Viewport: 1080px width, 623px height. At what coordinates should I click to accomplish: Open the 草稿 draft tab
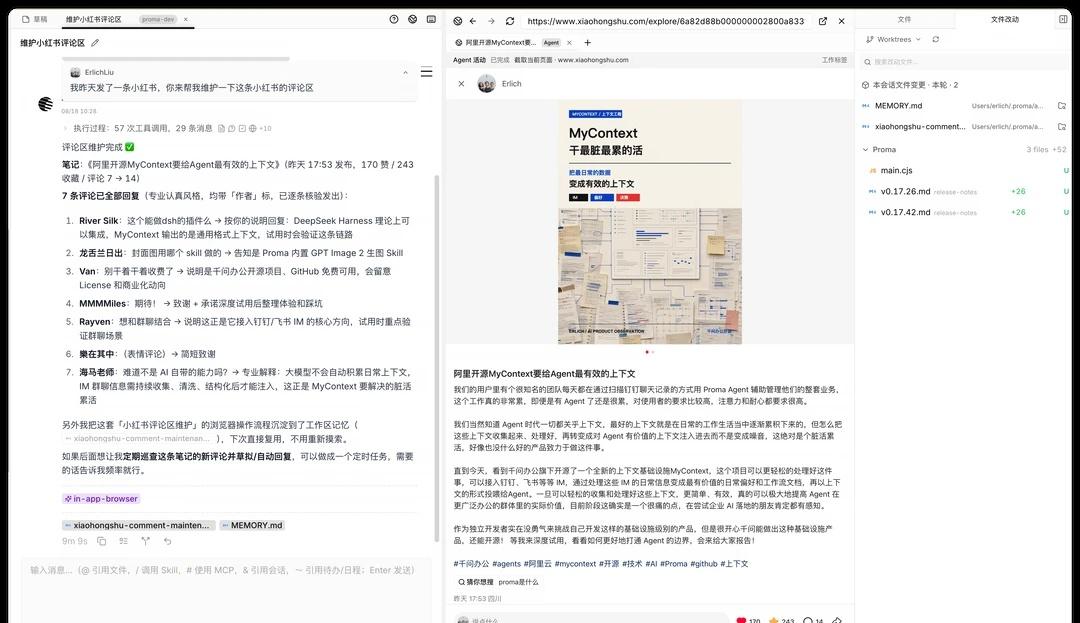pos(35,19)
